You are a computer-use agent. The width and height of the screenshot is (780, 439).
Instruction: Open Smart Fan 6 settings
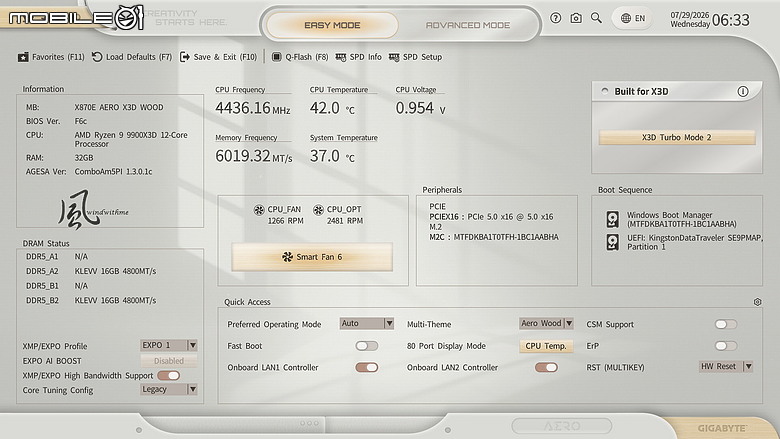pos(312,257)
